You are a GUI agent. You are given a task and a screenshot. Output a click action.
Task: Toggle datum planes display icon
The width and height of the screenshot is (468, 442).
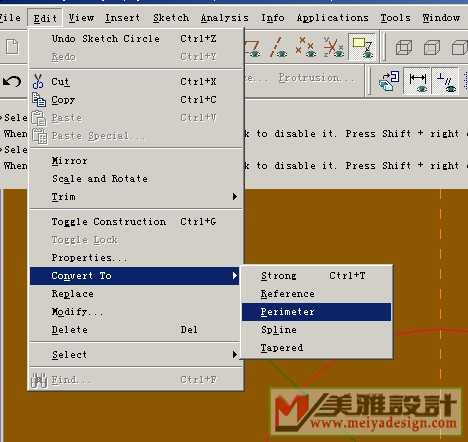[253, 48]
